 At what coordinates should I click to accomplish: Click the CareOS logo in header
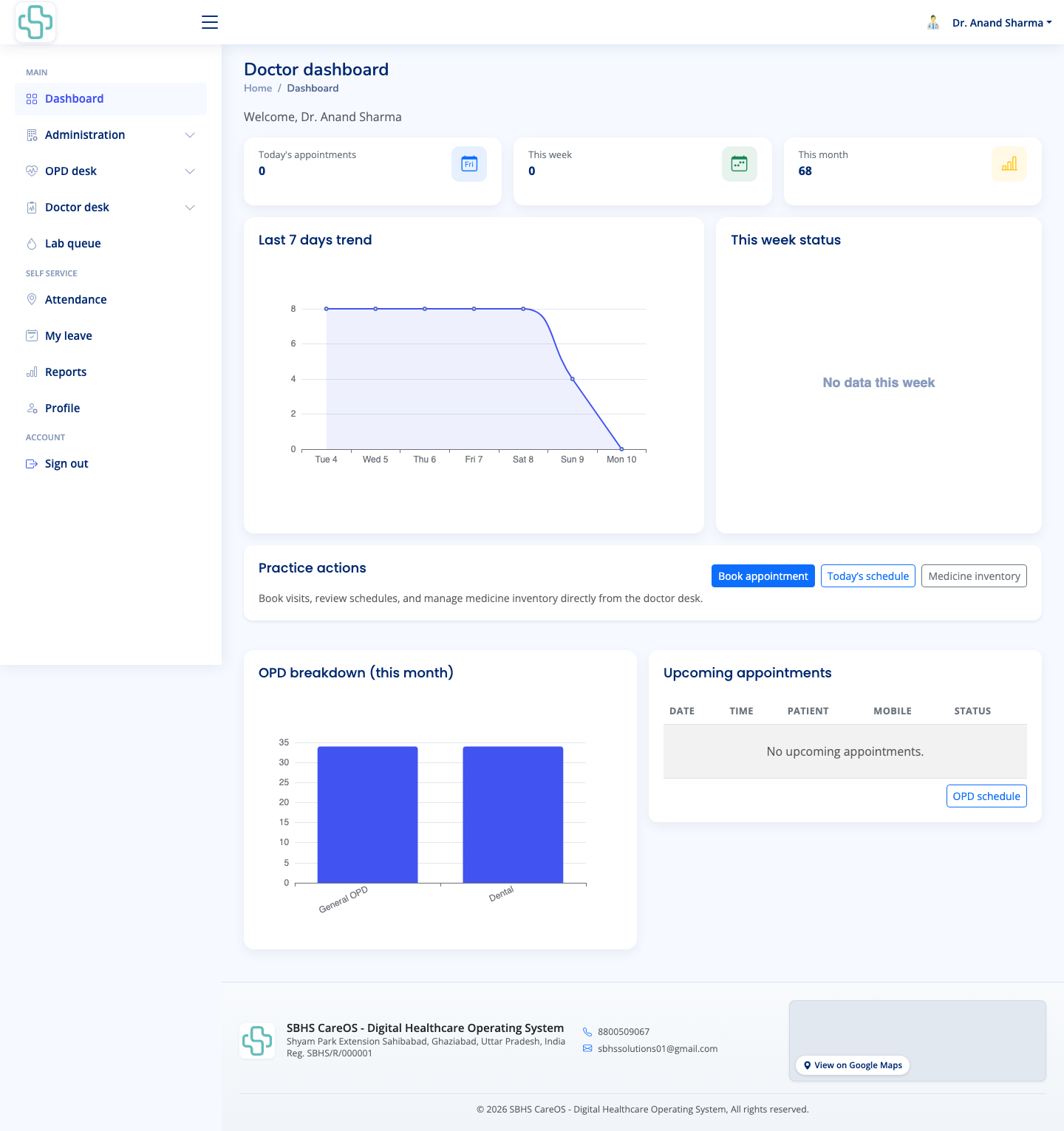click(35, 22)
